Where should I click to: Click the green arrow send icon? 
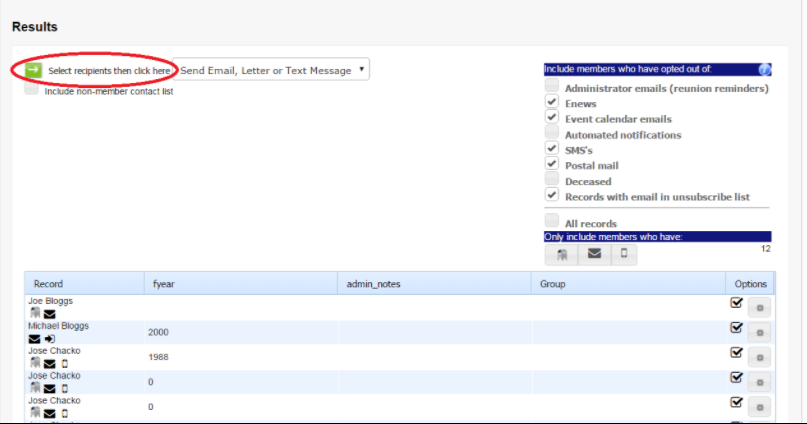pos(34,70)
